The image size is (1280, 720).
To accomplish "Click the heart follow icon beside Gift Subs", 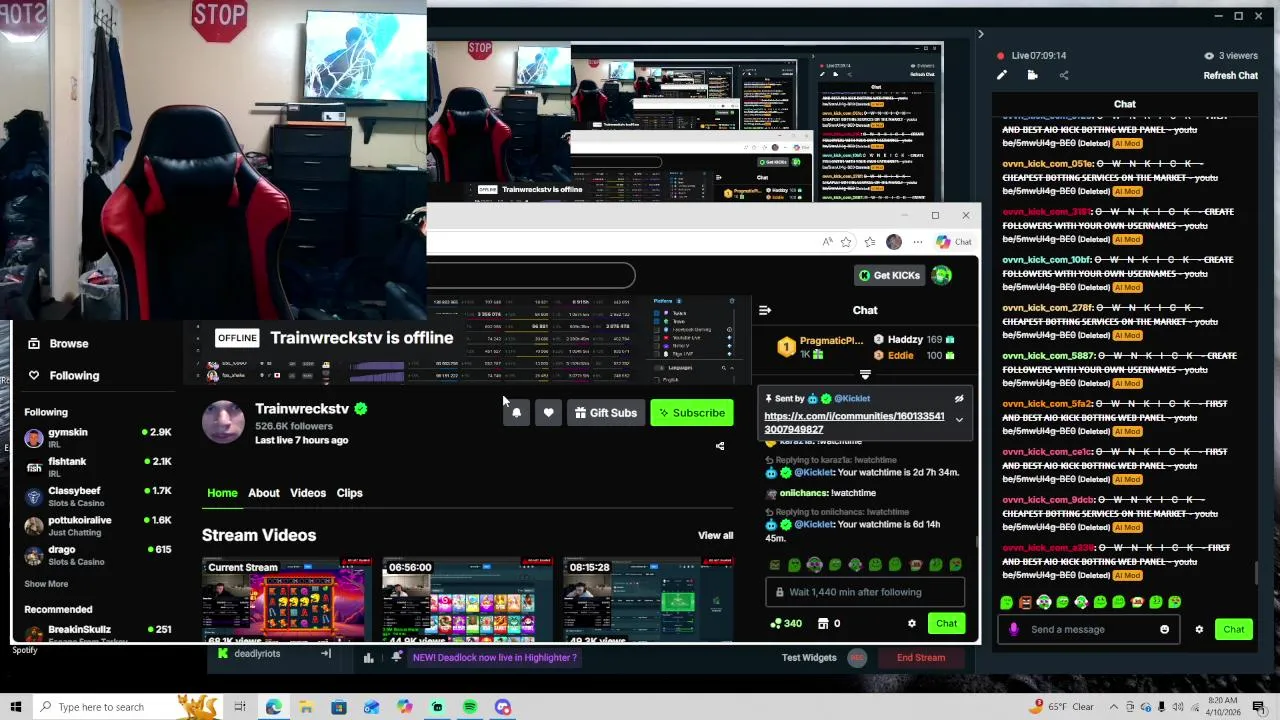I will pyautogui.click(x=548, y=413).
